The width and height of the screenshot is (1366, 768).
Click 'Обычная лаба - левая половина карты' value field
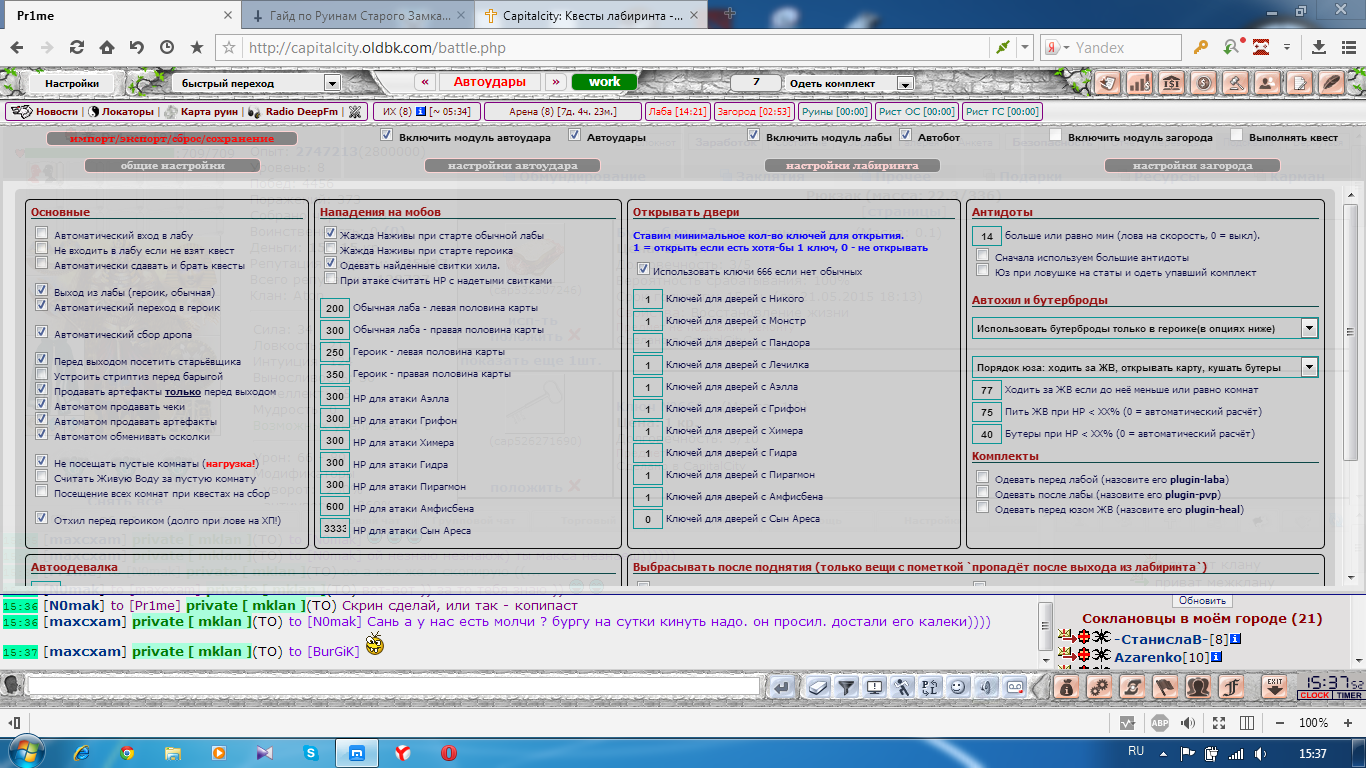[x=335, y=308]
